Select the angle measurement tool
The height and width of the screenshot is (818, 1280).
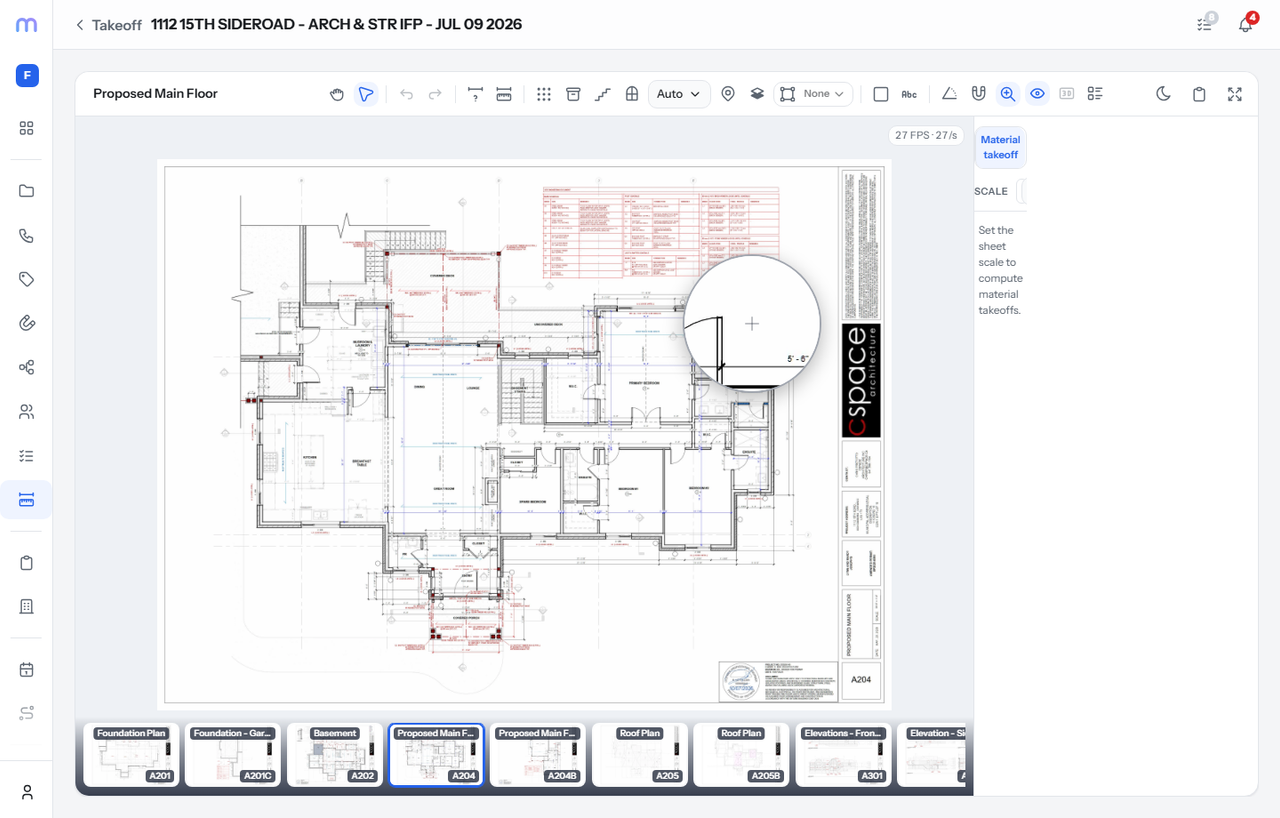(x=950, y=94)
